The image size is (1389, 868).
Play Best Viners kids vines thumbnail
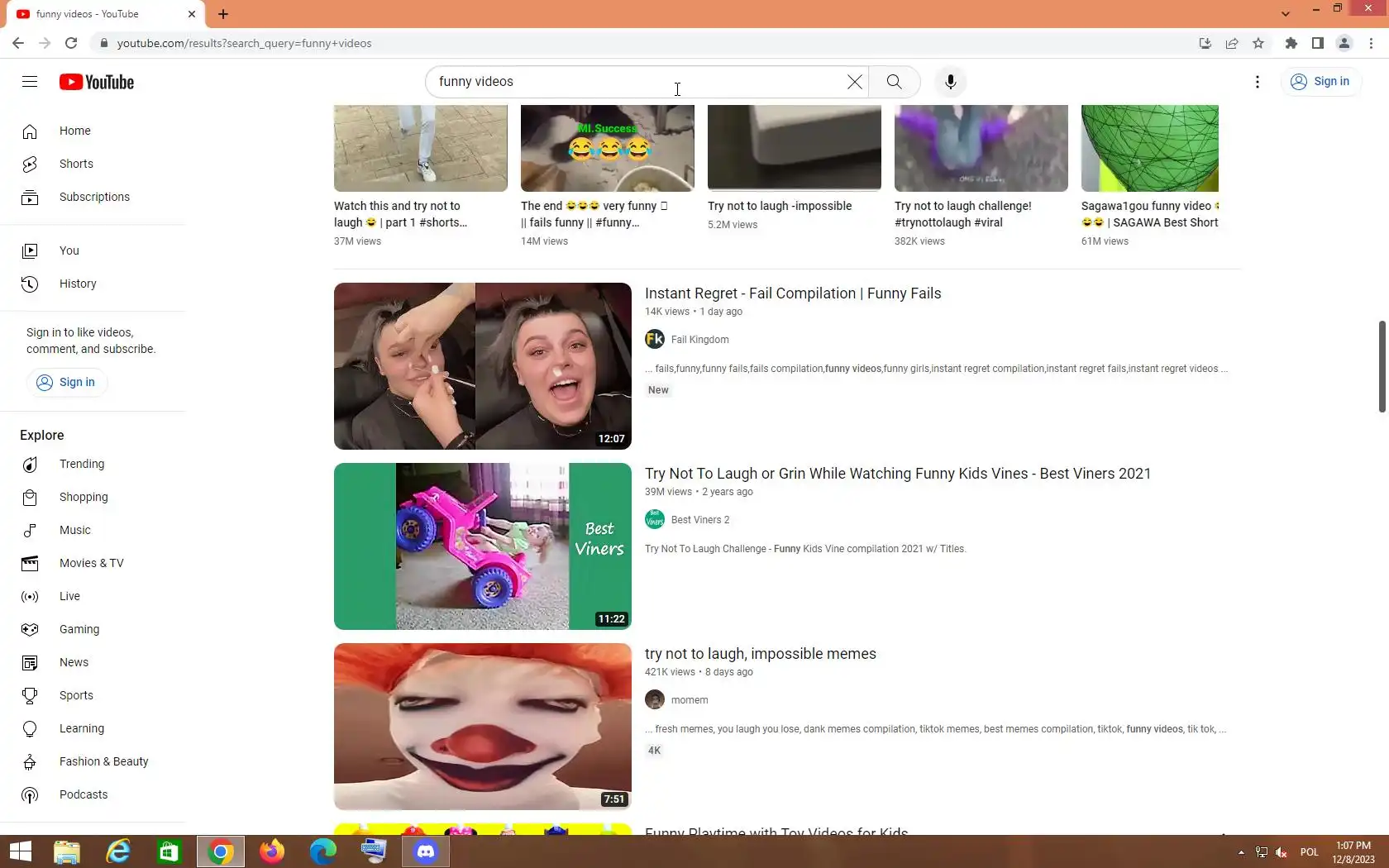483,546
